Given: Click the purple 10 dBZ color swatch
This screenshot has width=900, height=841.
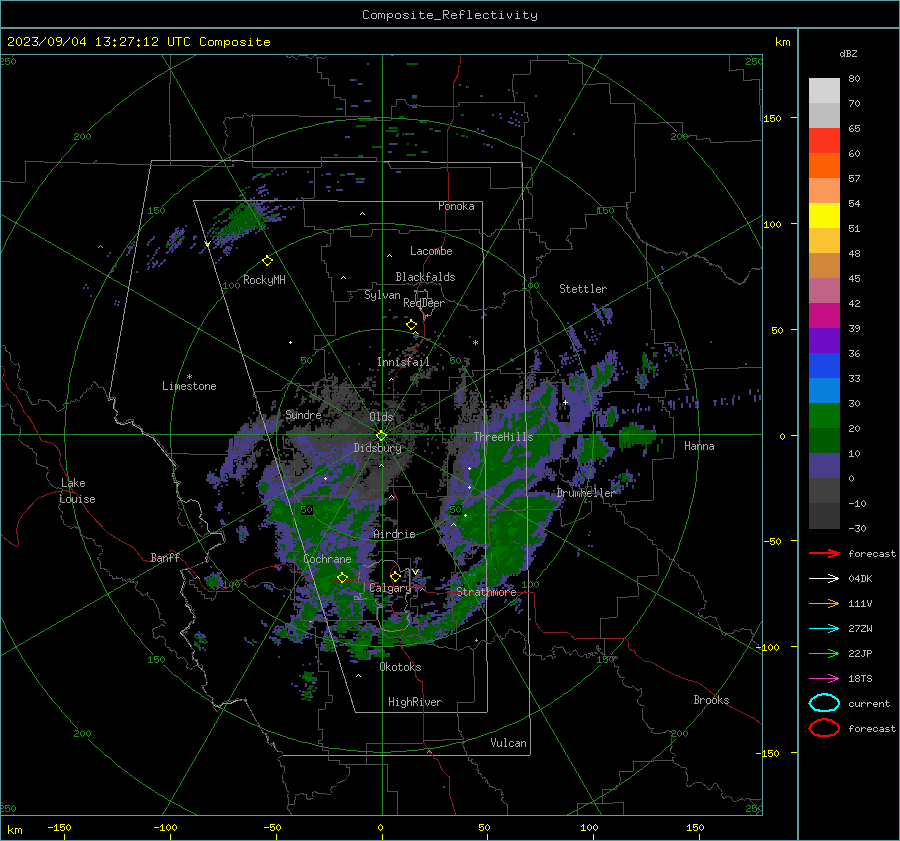Looking at the screenshot, I should coord(824,465).
